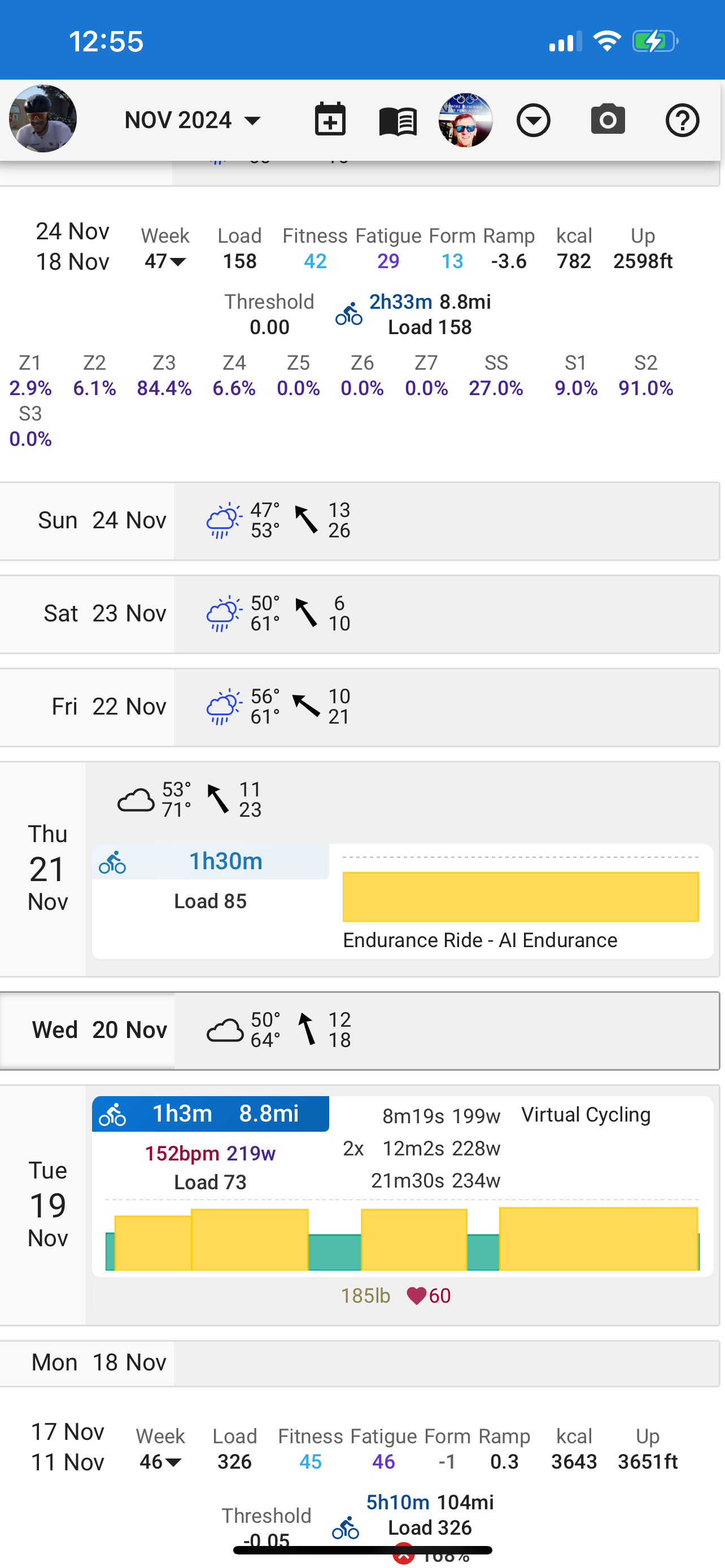Tap the bike icon on Thursday's planned ride
Viewport: 725px width, 1568px height.
[x=112, y=862]
